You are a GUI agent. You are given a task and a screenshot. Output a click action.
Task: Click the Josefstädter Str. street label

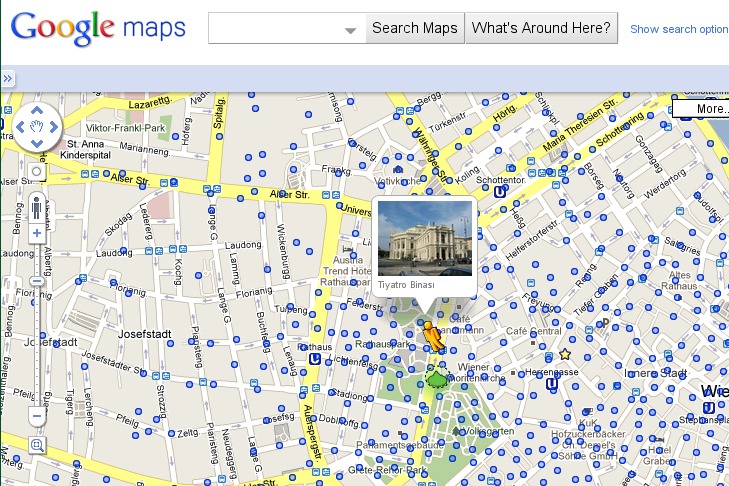[x=114, y=362]
